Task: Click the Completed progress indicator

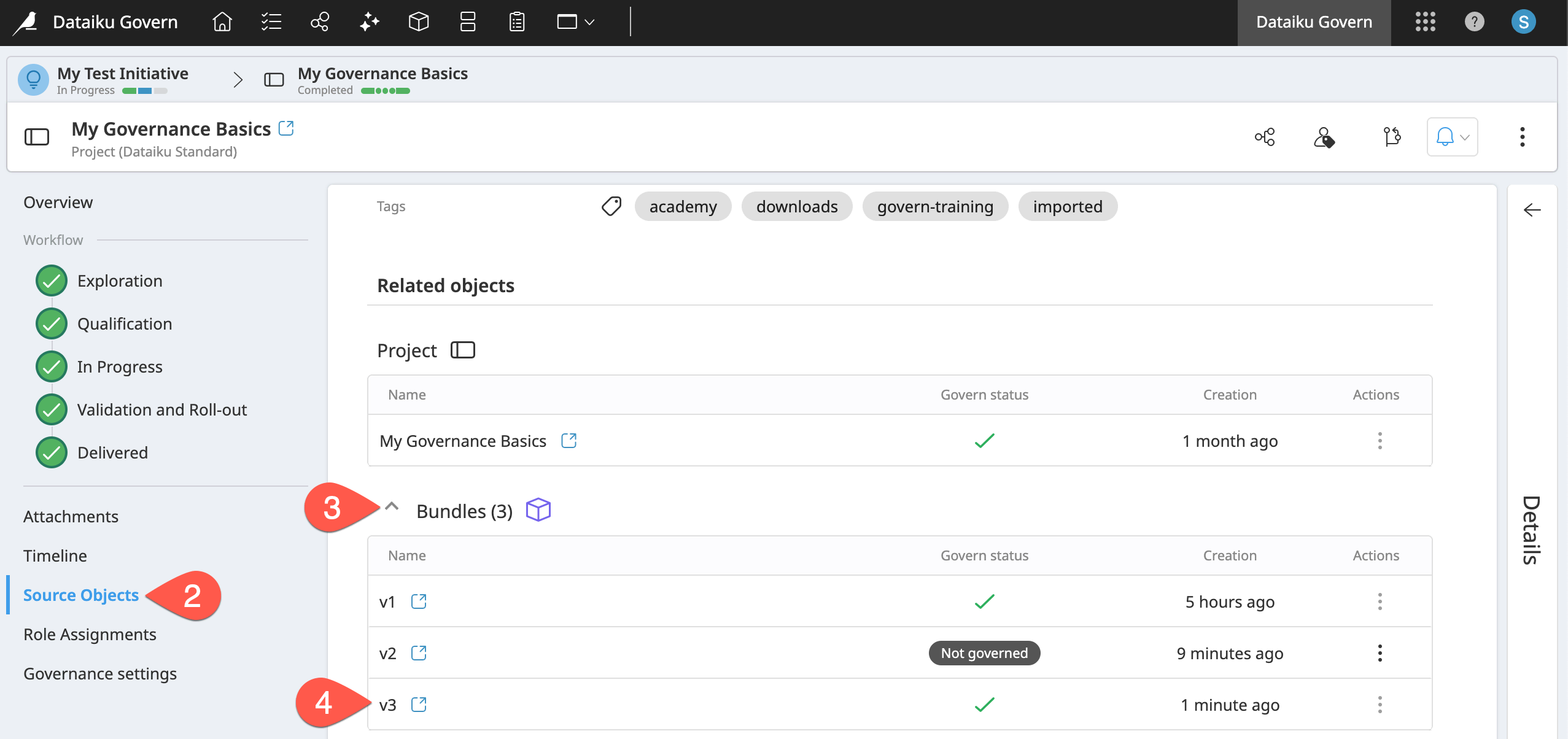Action: tap(385, 91)
